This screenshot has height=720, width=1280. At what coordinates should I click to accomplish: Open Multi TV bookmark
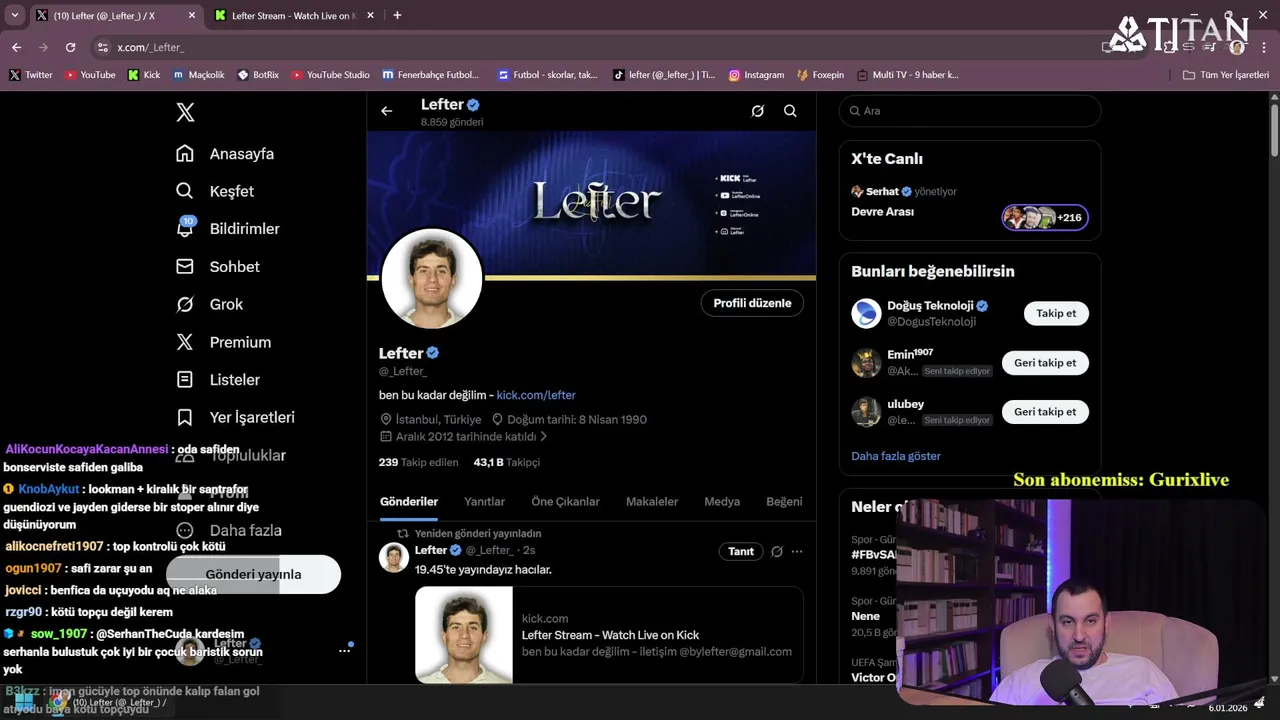point(907,75)
